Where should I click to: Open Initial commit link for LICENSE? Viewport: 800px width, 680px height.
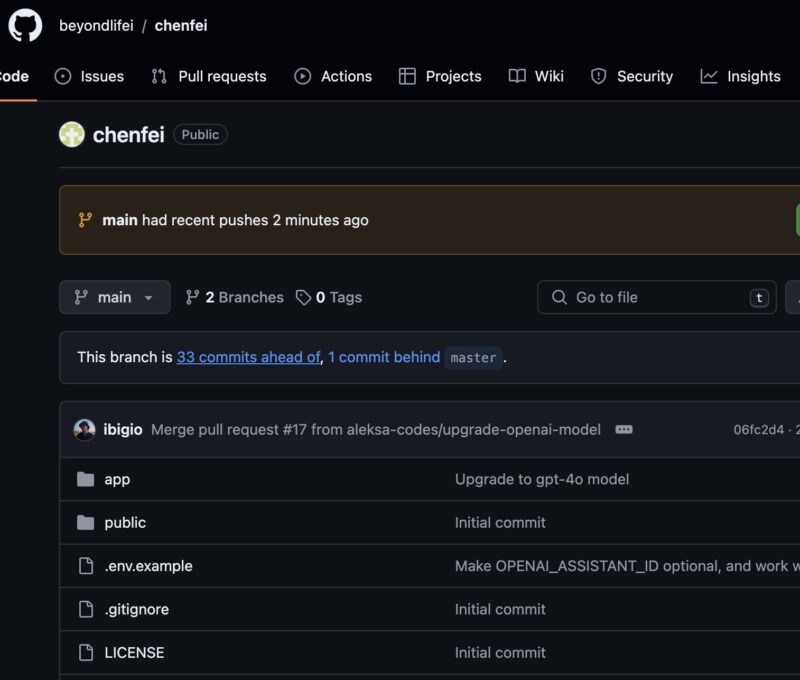[500, 653]
